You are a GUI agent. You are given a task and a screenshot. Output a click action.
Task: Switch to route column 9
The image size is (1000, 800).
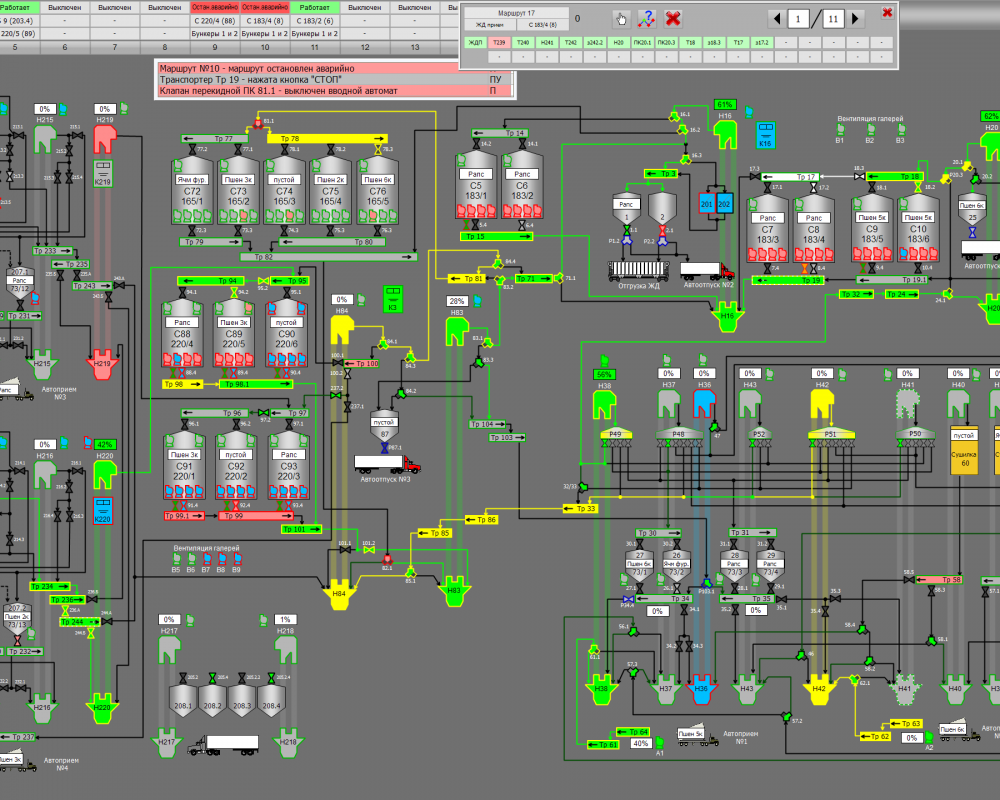215,47
